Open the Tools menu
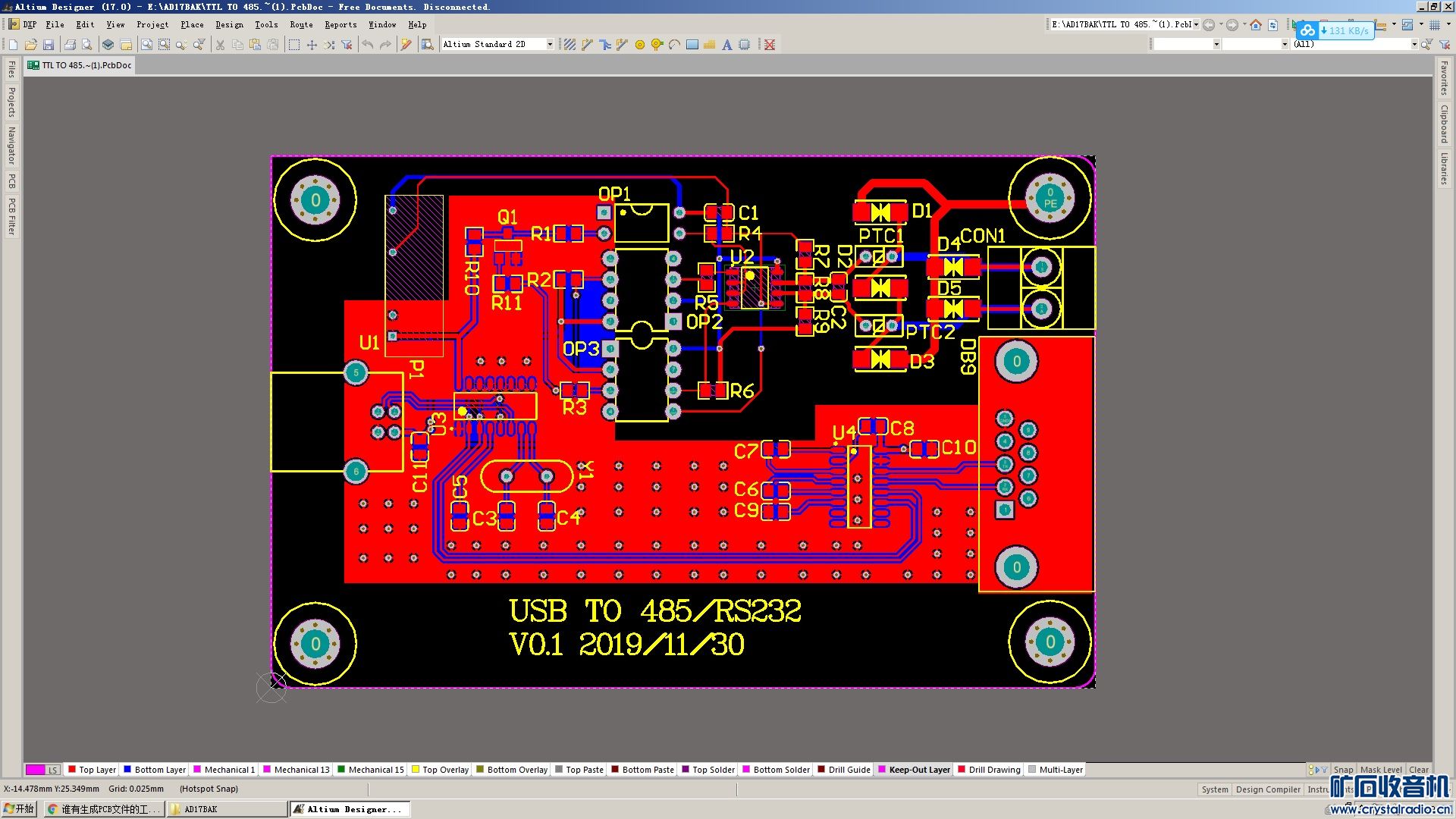Image resolution: width=1456 pixels, height=819 pixels. 266,25
